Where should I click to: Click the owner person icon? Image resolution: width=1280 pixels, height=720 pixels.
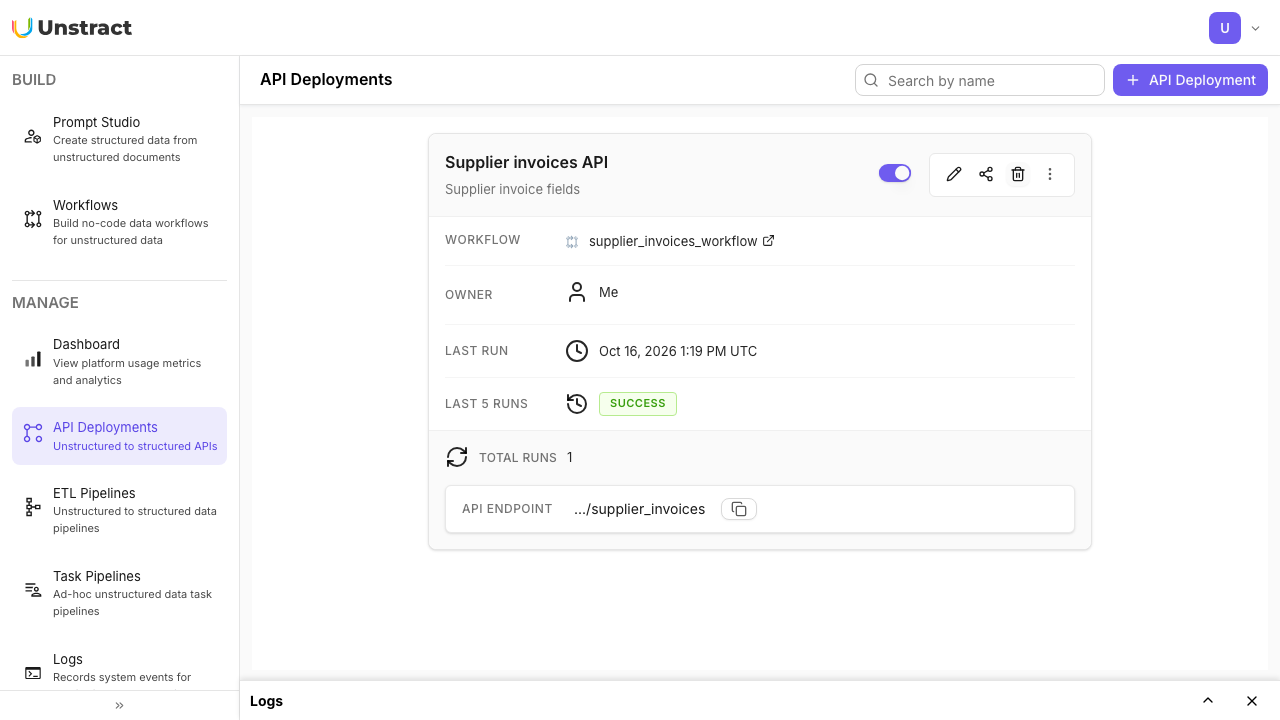[x=577, y=292]
